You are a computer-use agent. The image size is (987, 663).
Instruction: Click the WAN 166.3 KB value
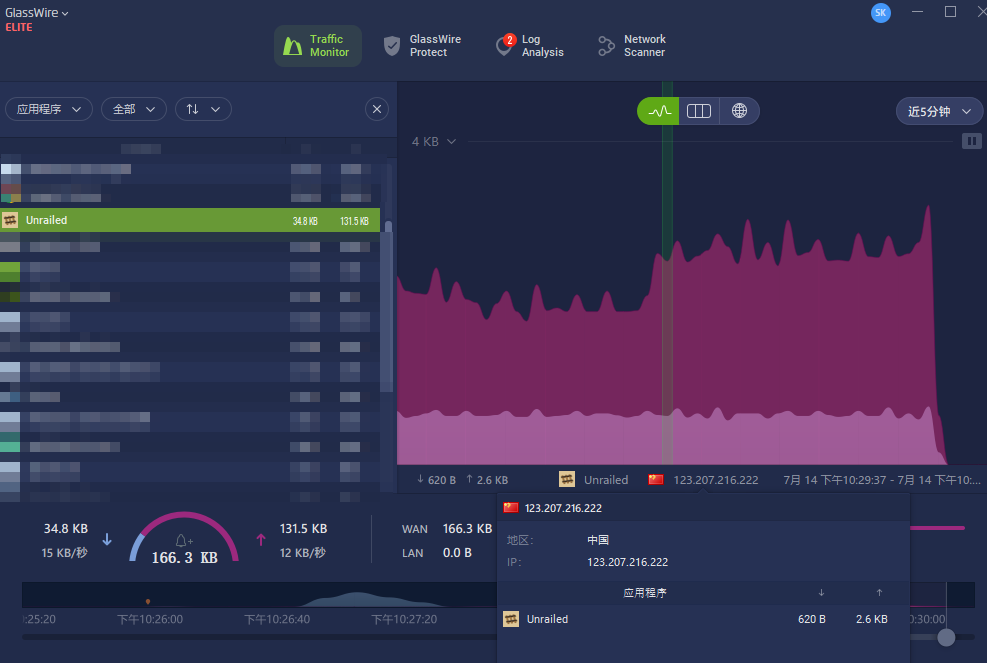pos(467,529)
